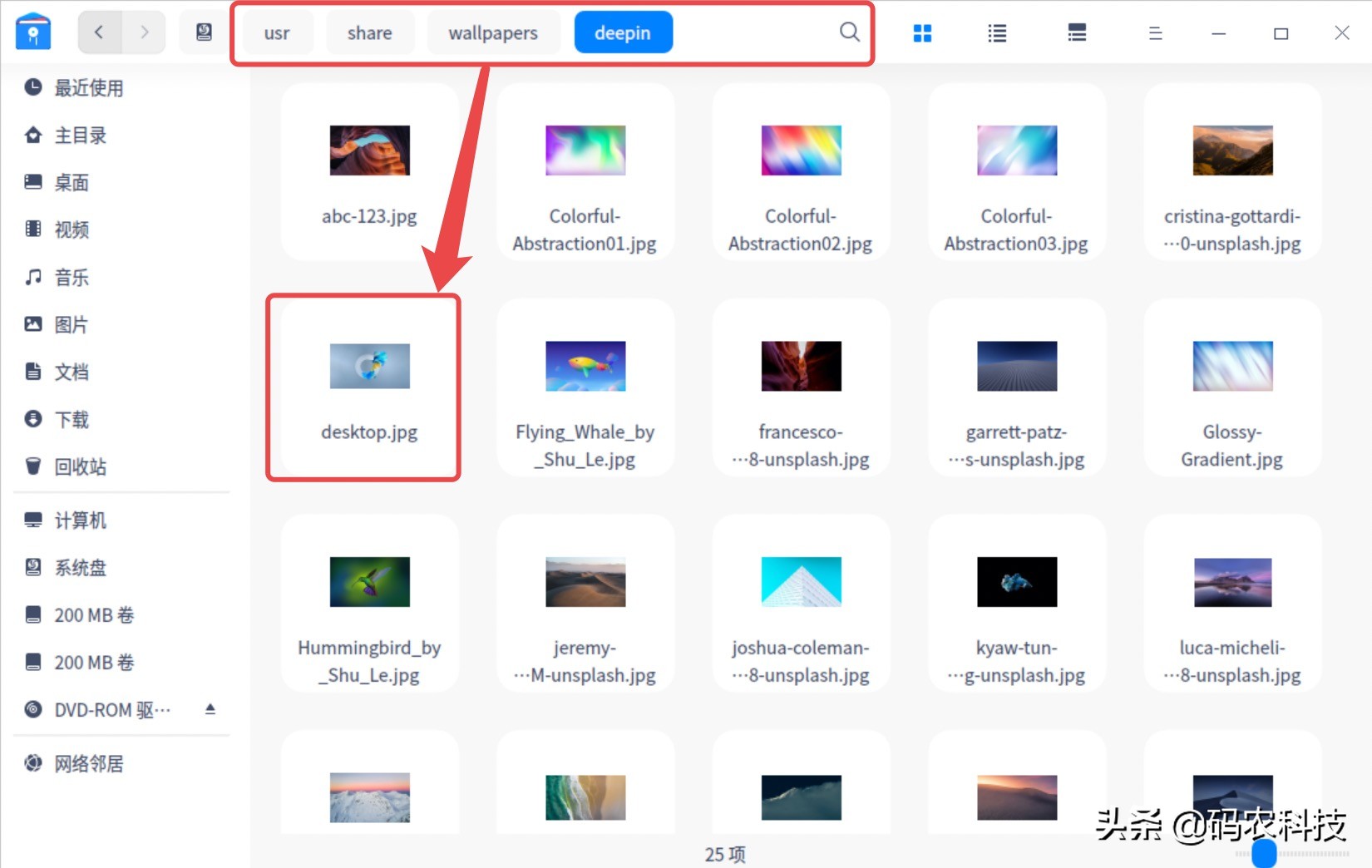Open the 回收站 (Trash) sidebar entry

[80, 466]
